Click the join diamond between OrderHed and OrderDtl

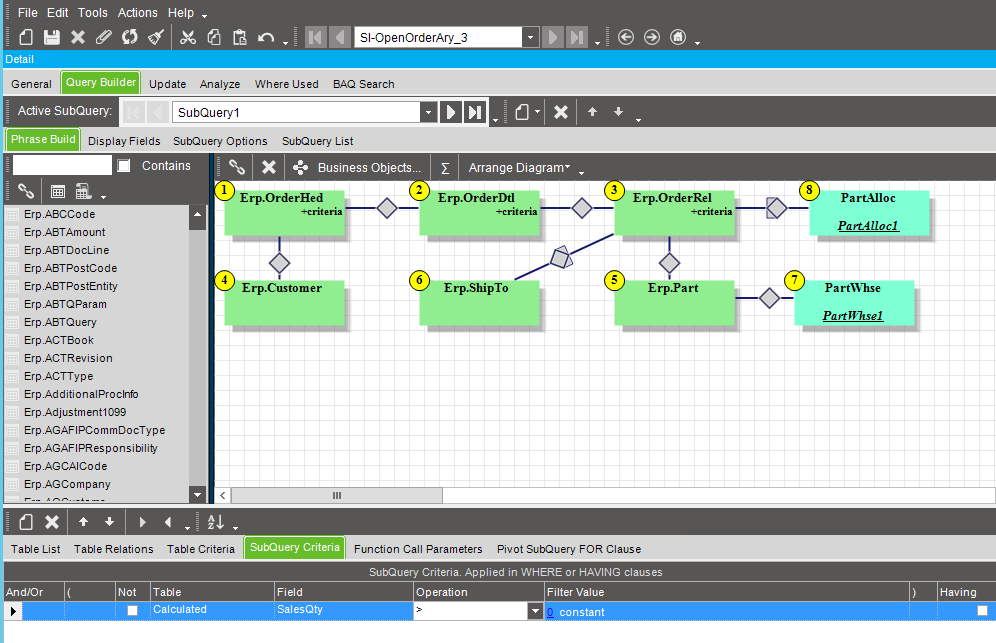387,208
